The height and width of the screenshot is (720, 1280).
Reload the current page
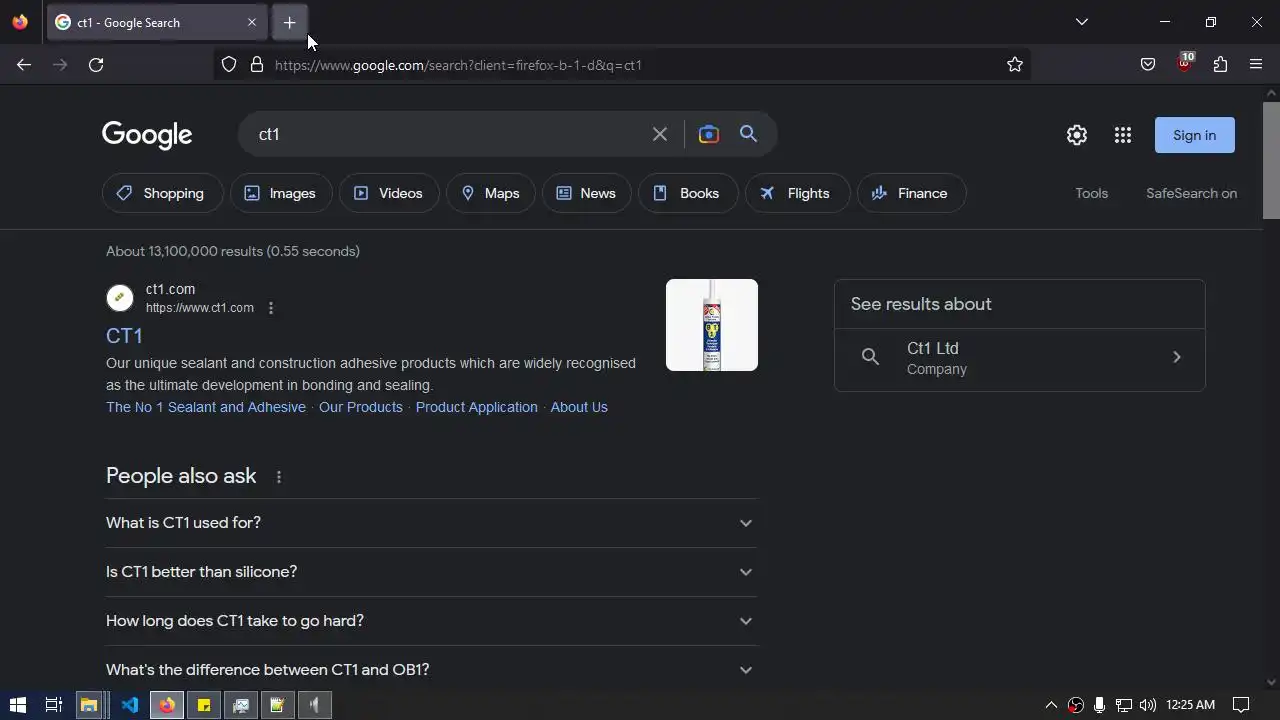click(96, 65)
